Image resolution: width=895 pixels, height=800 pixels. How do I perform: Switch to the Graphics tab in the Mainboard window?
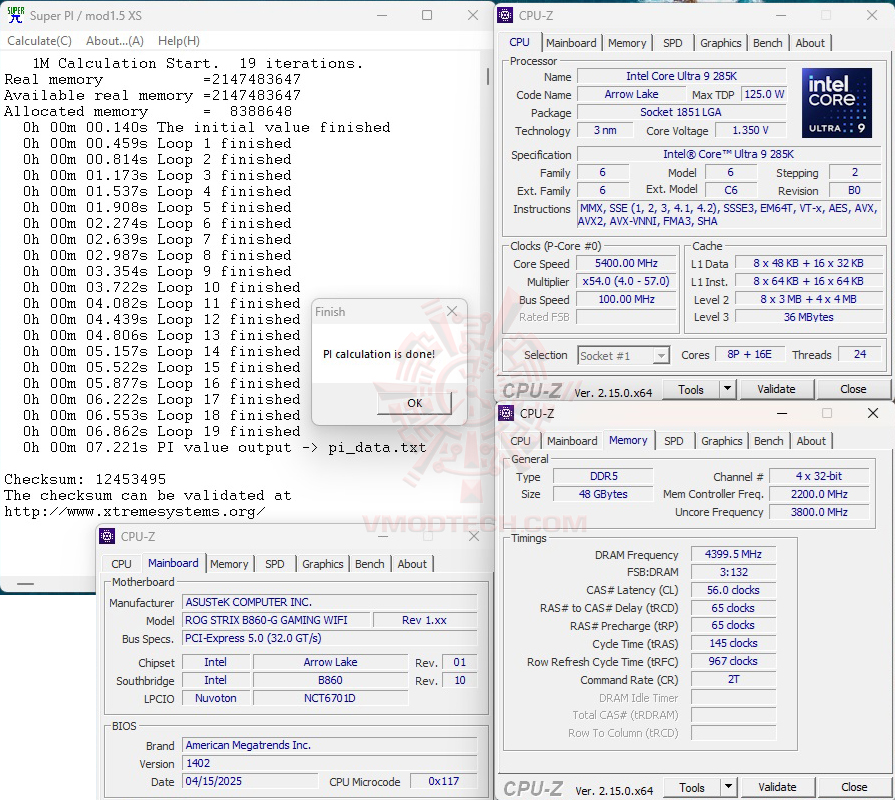pyautogui.click(x=322, y=564)
